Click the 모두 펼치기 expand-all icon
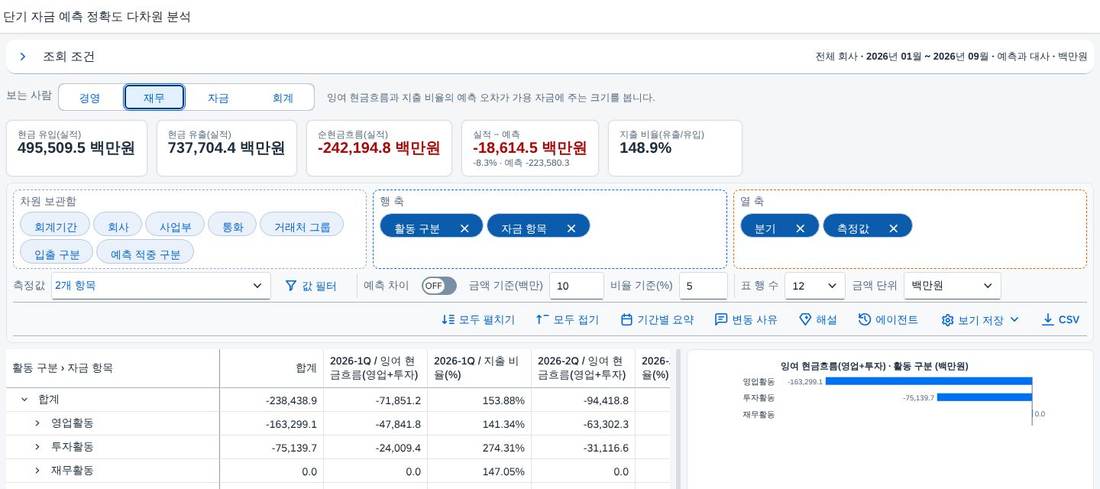 (x=449, y=319)
